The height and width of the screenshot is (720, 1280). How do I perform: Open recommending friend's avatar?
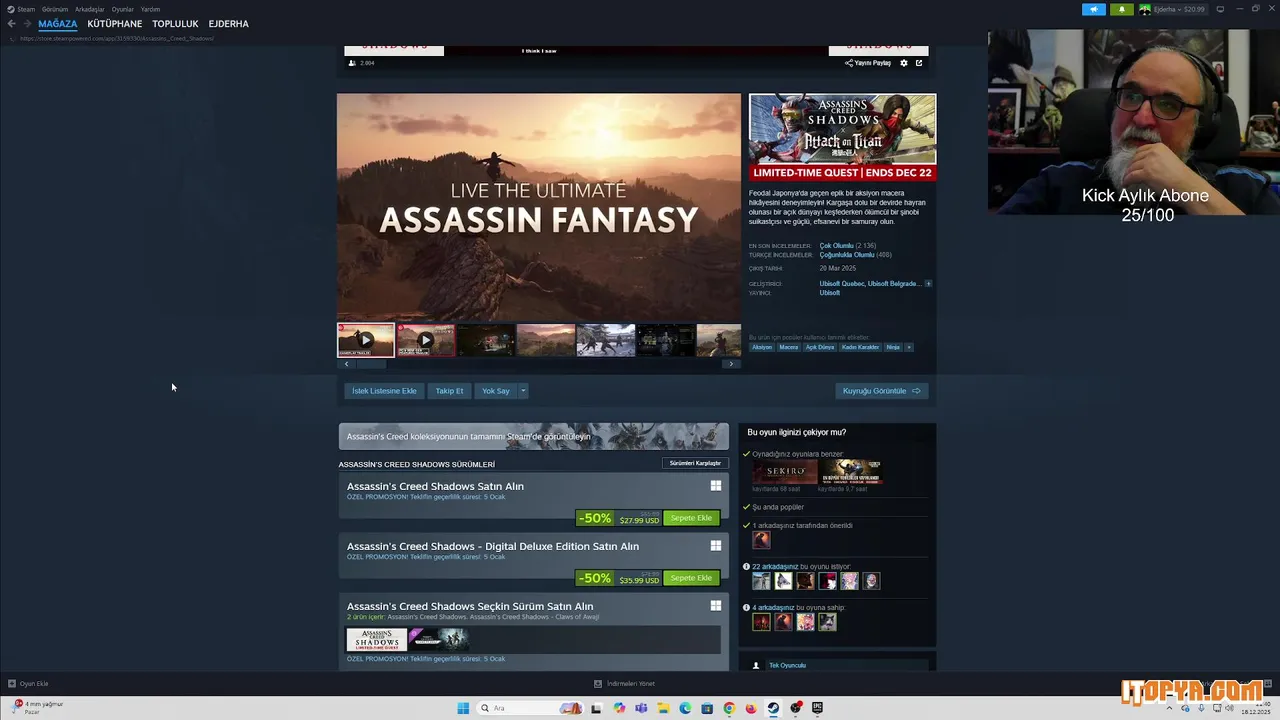coord(761,540)
